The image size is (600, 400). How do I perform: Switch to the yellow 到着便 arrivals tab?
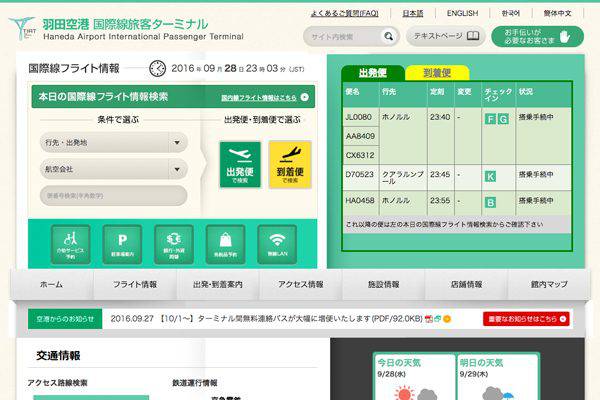(x=437, y=73)
